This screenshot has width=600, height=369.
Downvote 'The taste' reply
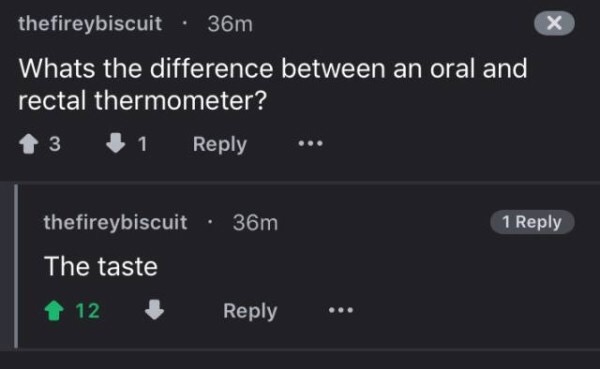154,310
